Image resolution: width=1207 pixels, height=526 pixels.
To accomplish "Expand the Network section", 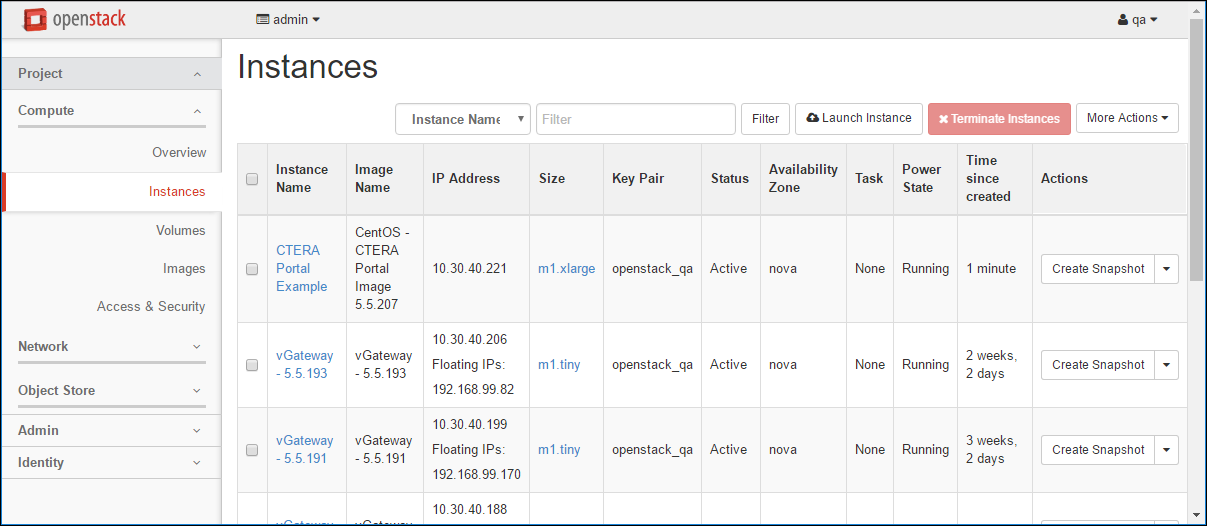I will click(111, 347).
